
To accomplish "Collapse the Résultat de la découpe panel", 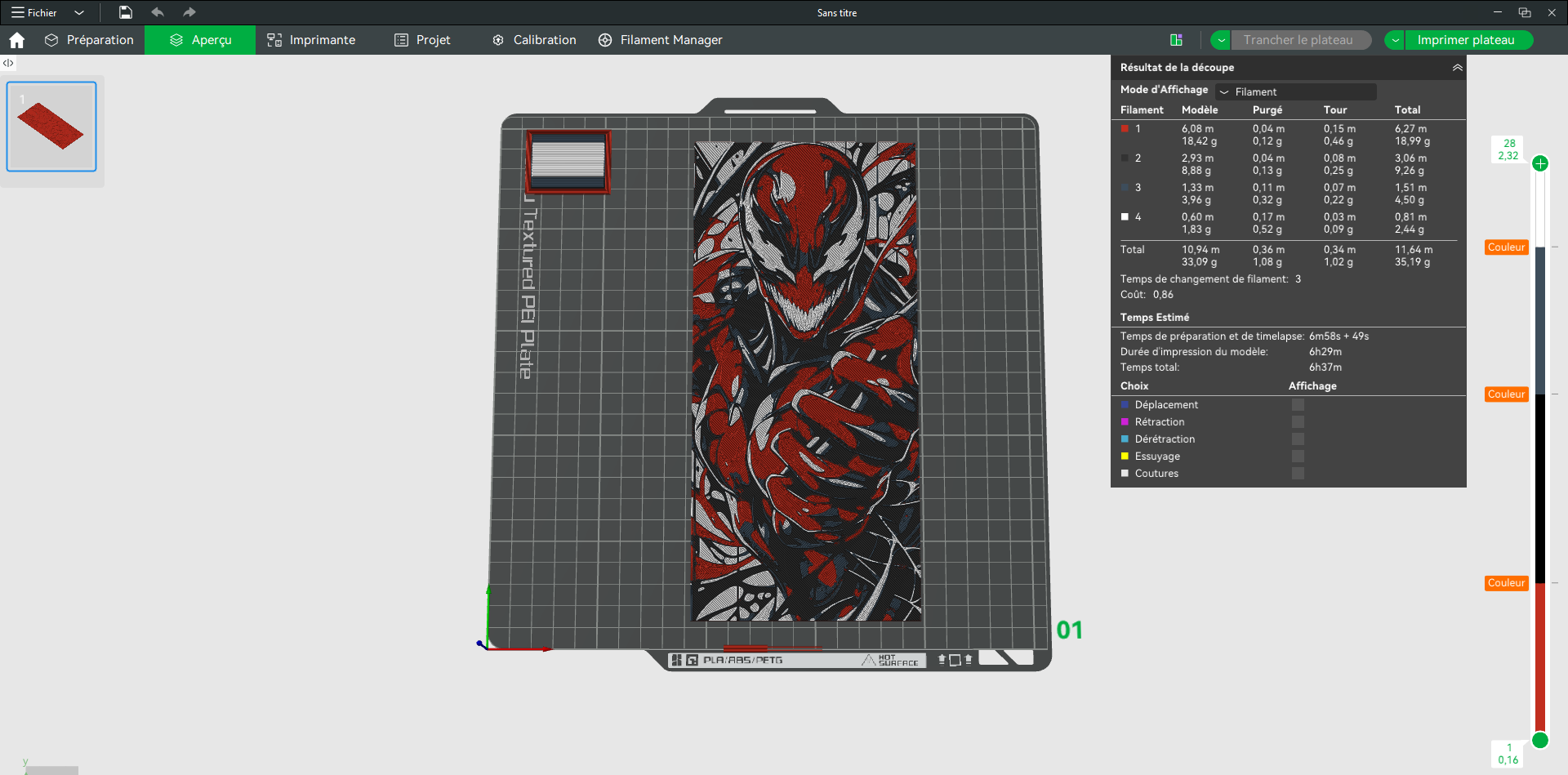I will pyautogui.click(x=1457, y=68).
